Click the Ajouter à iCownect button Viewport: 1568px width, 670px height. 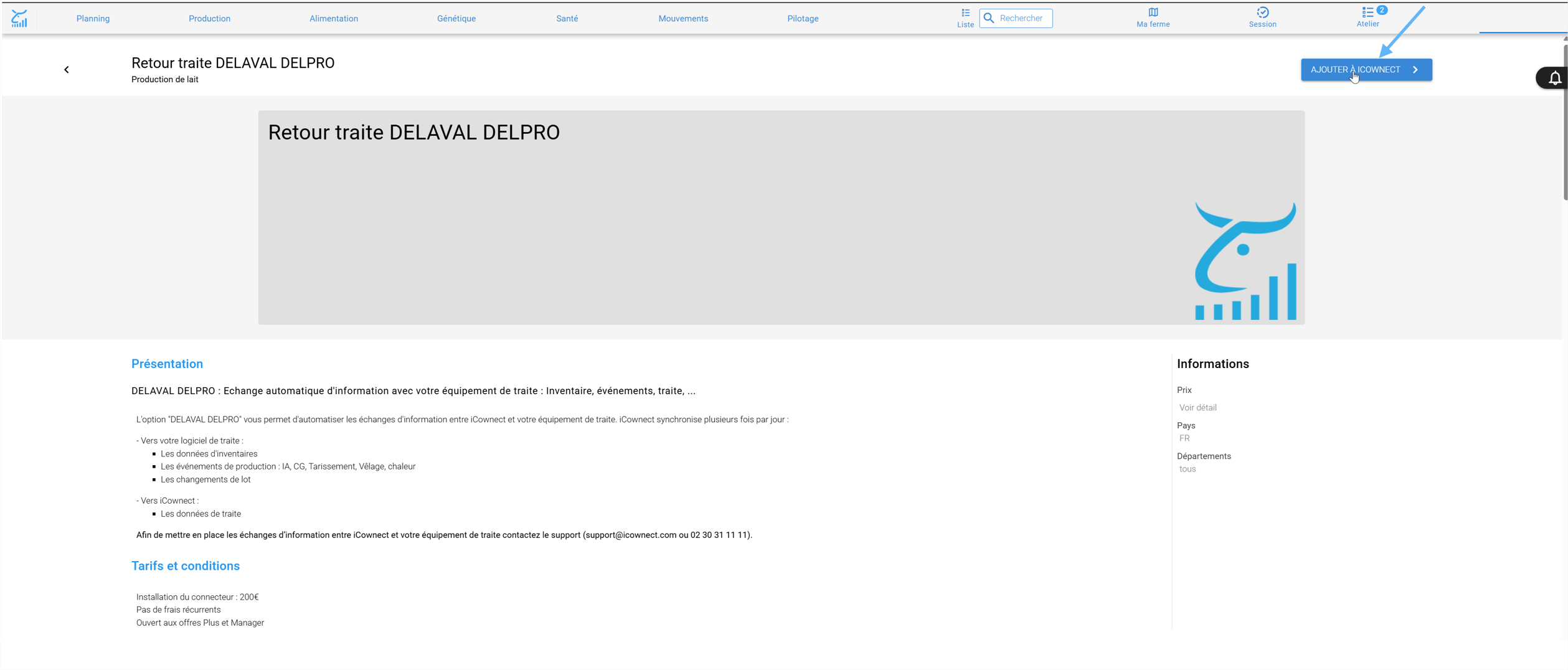(1366, 70)
